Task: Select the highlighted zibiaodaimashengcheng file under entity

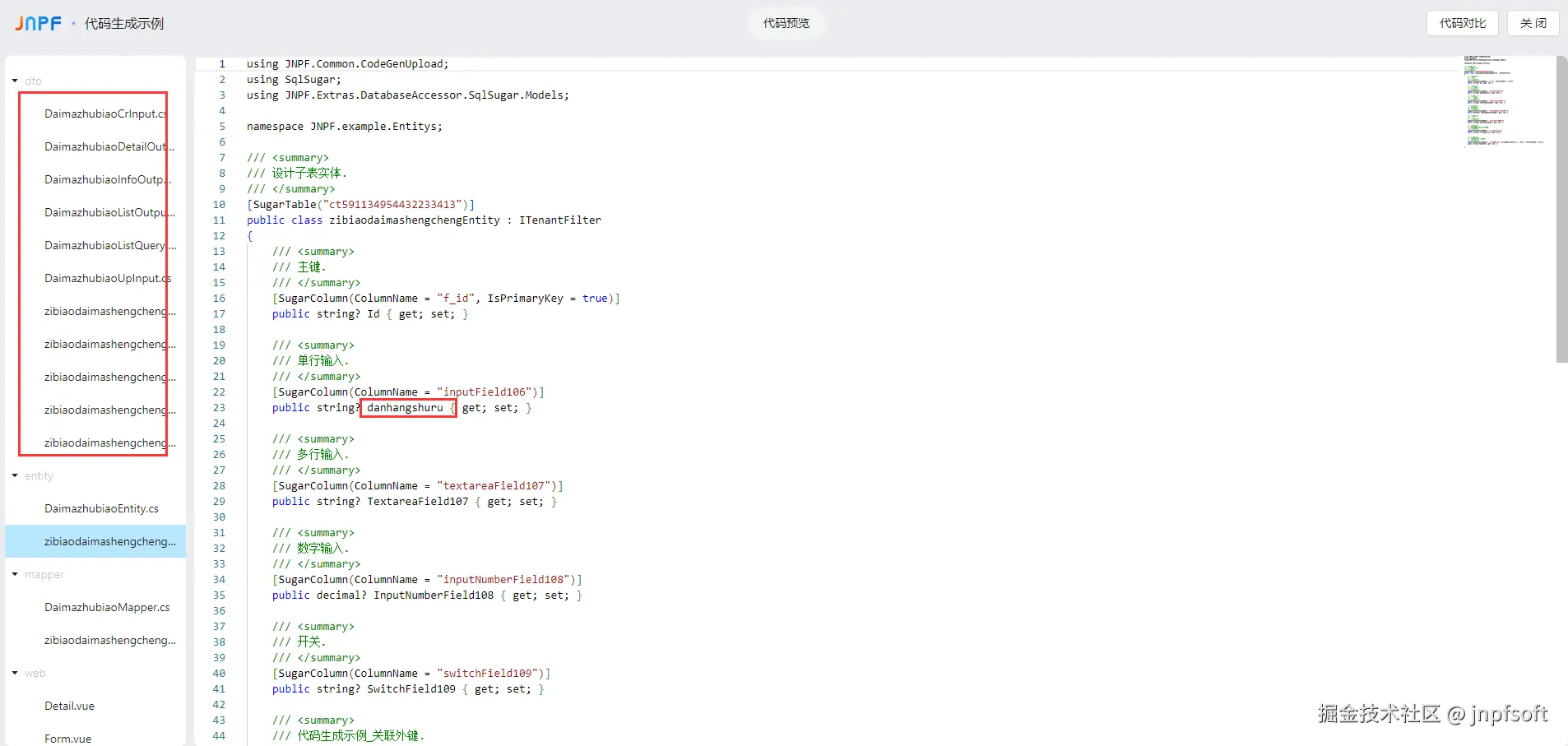Action: pyautogui.click(x=95, y=541)
